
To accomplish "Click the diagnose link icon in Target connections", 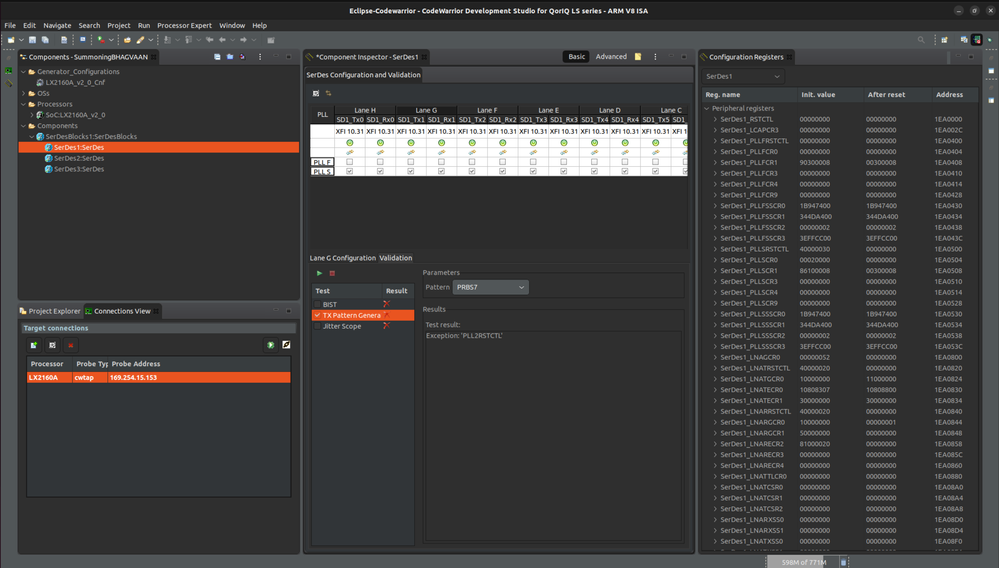I will tap(286, 345).
